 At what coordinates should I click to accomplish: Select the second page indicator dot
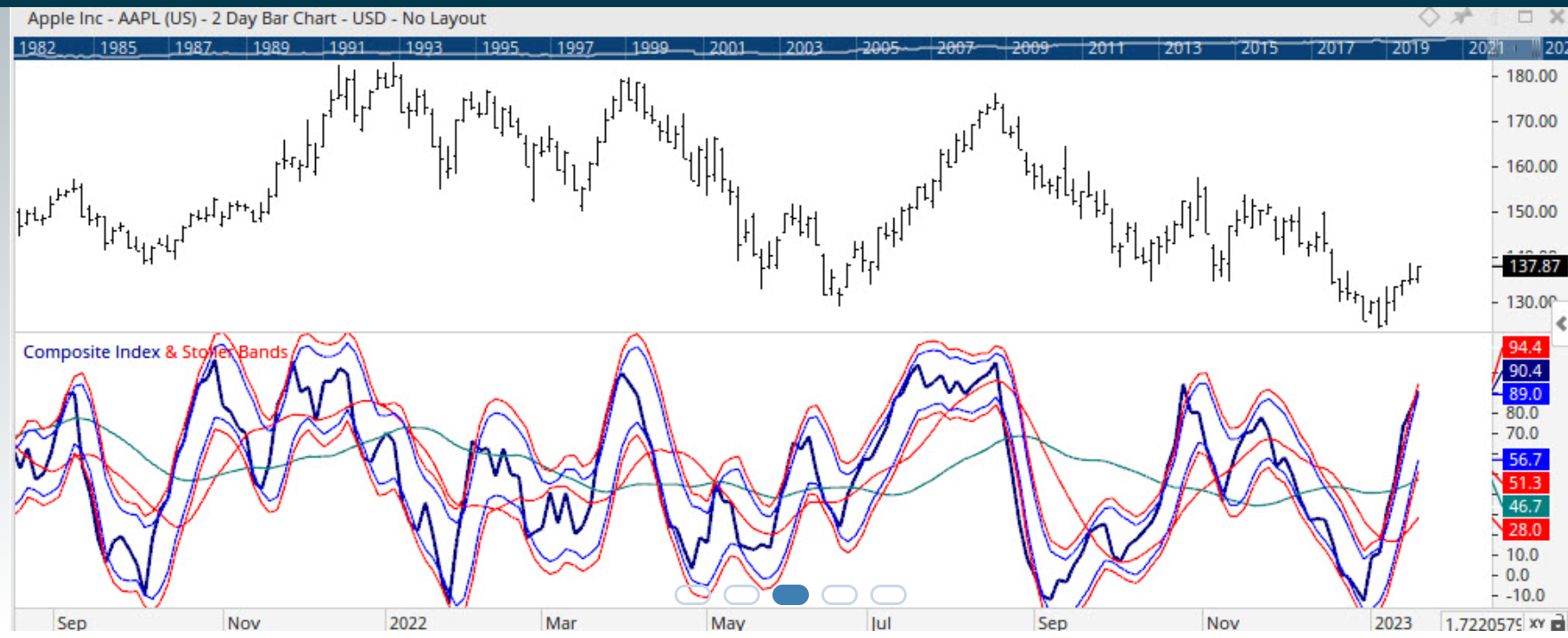point(741,594)
